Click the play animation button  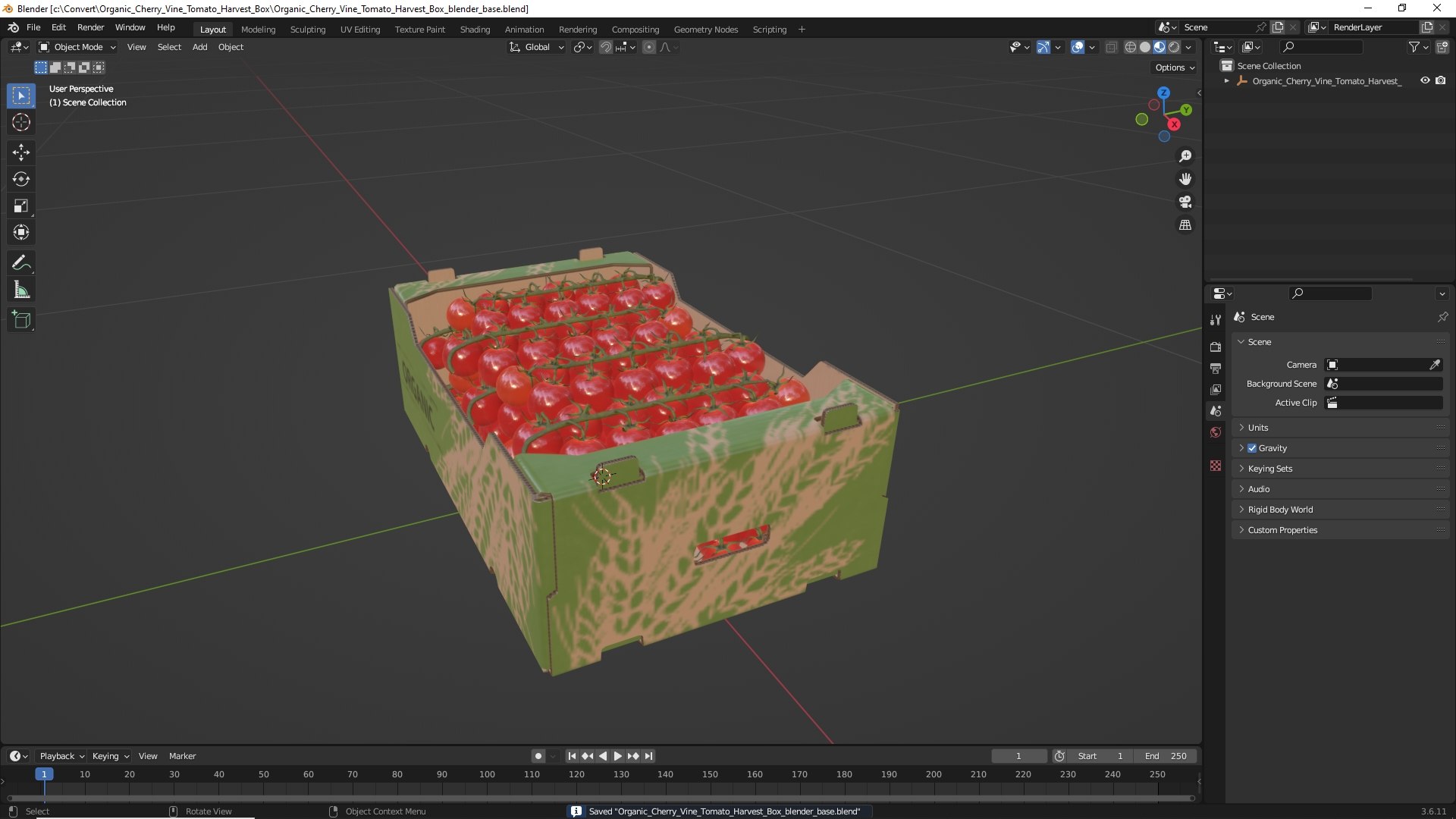(x=617, y=756)
